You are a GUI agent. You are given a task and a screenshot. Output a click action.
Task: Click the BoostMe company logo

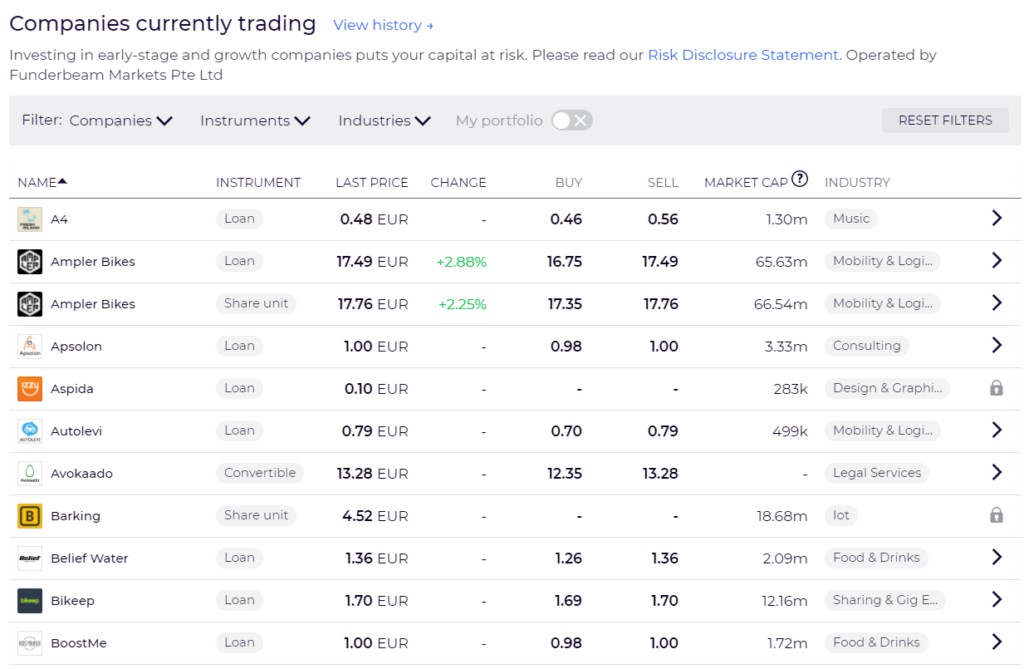pos(29,644)
